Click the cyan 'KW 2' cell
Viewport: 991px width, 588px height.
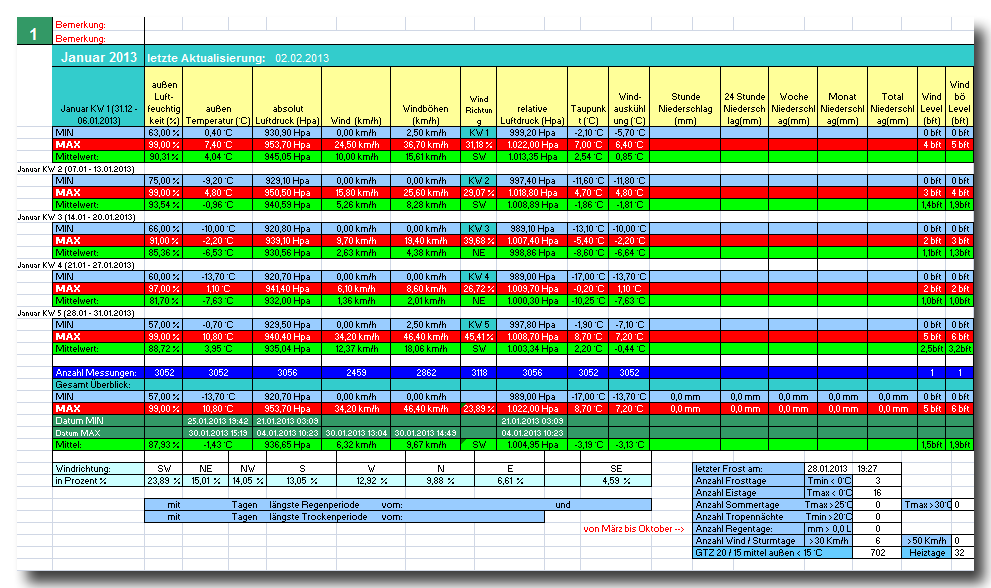point(479,181)
